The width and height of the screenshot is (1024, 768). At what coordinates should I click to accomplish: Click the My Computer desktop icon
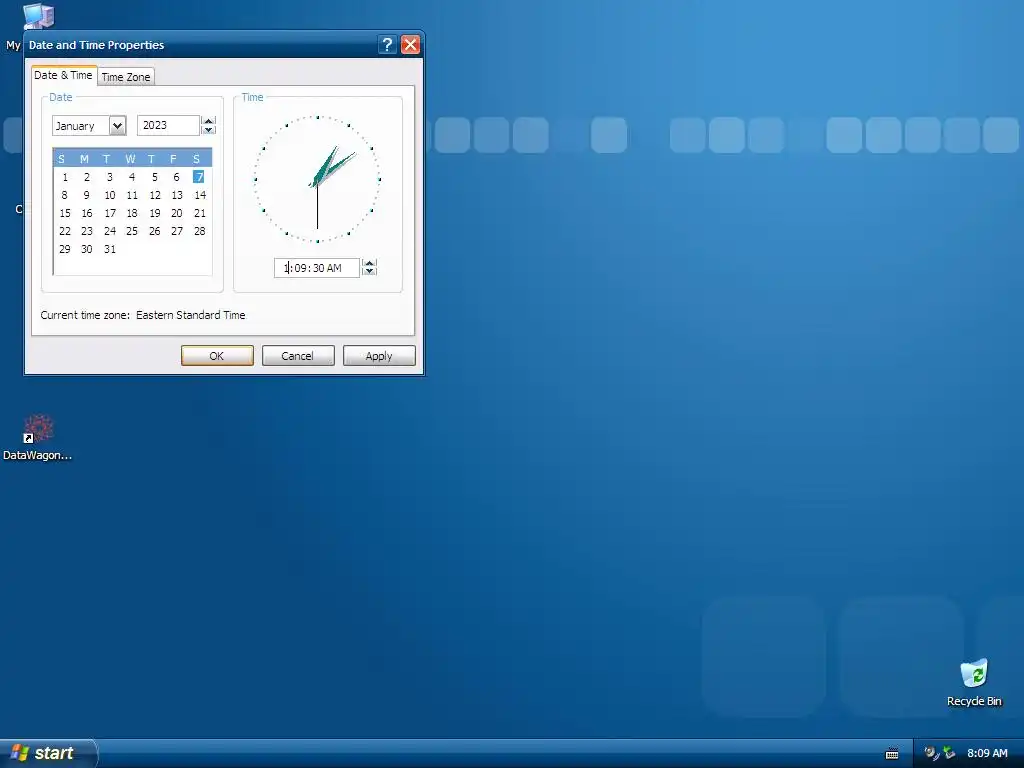(x=38, y=16)
